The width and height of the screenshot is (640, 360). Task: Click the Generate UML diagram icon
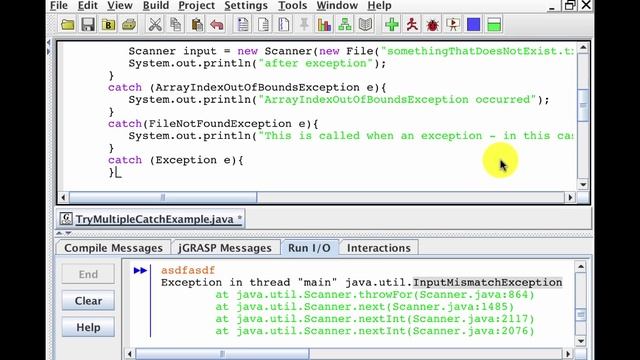tap(345, 25)
